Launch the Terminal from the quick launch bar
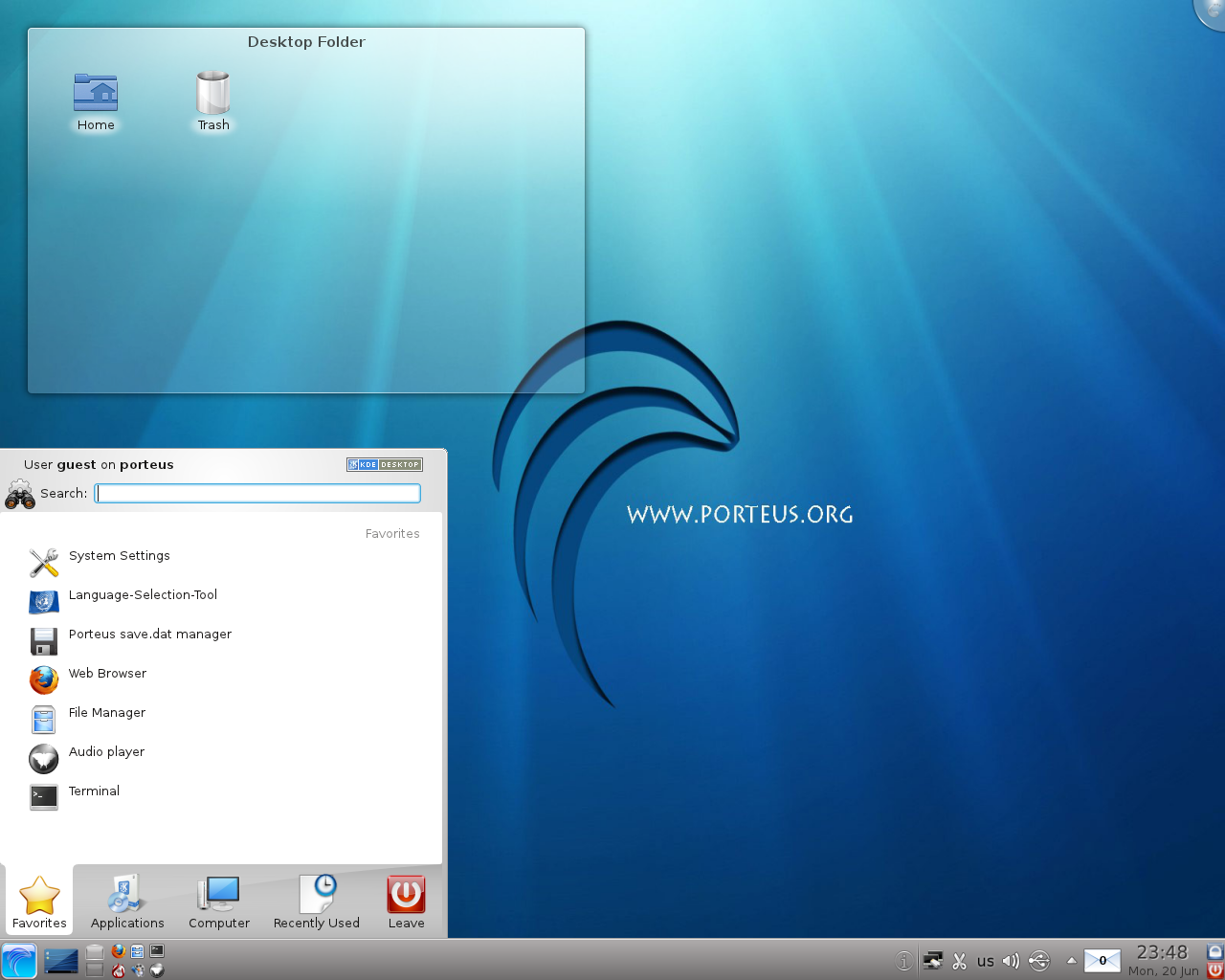This screenshot has width=1225, height=980. pos(157,950)
